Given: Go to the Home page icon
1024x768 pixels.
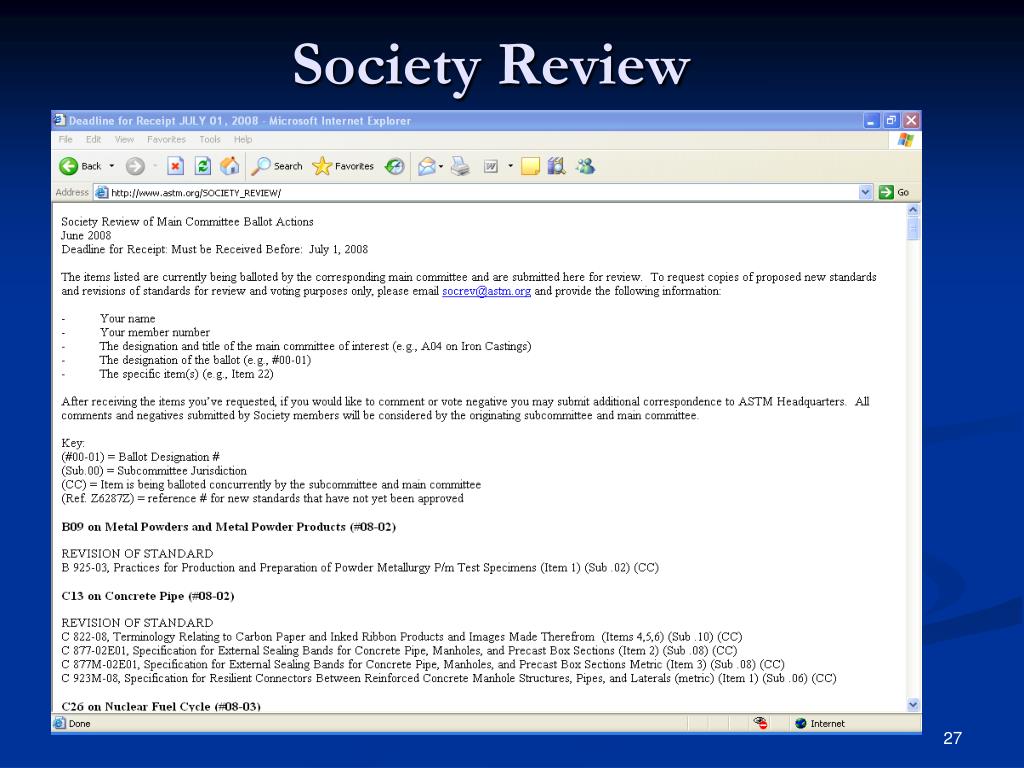Looking at the screenshot, I should point(229,167).
